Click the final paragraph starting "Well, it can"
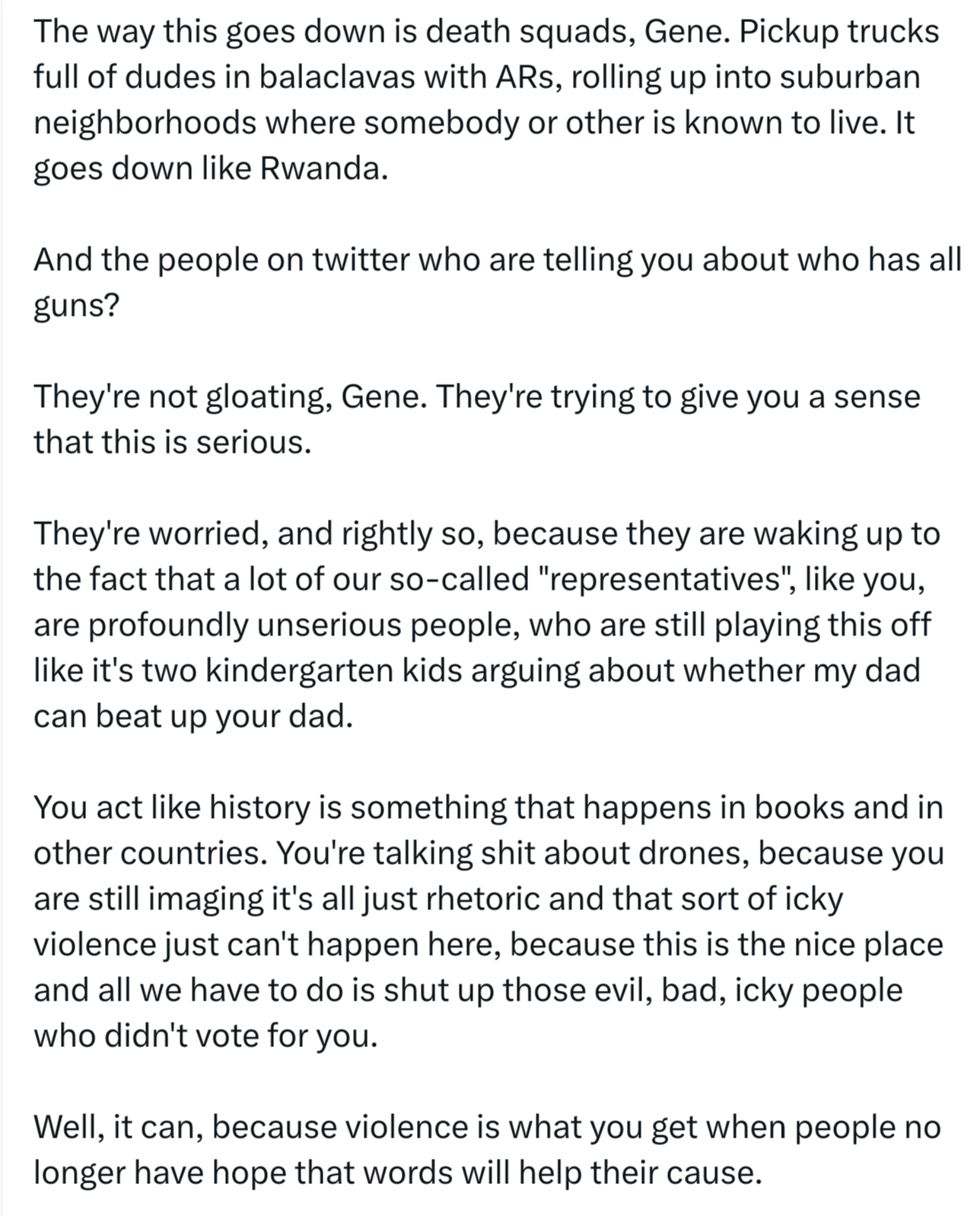 [487, 1150]
